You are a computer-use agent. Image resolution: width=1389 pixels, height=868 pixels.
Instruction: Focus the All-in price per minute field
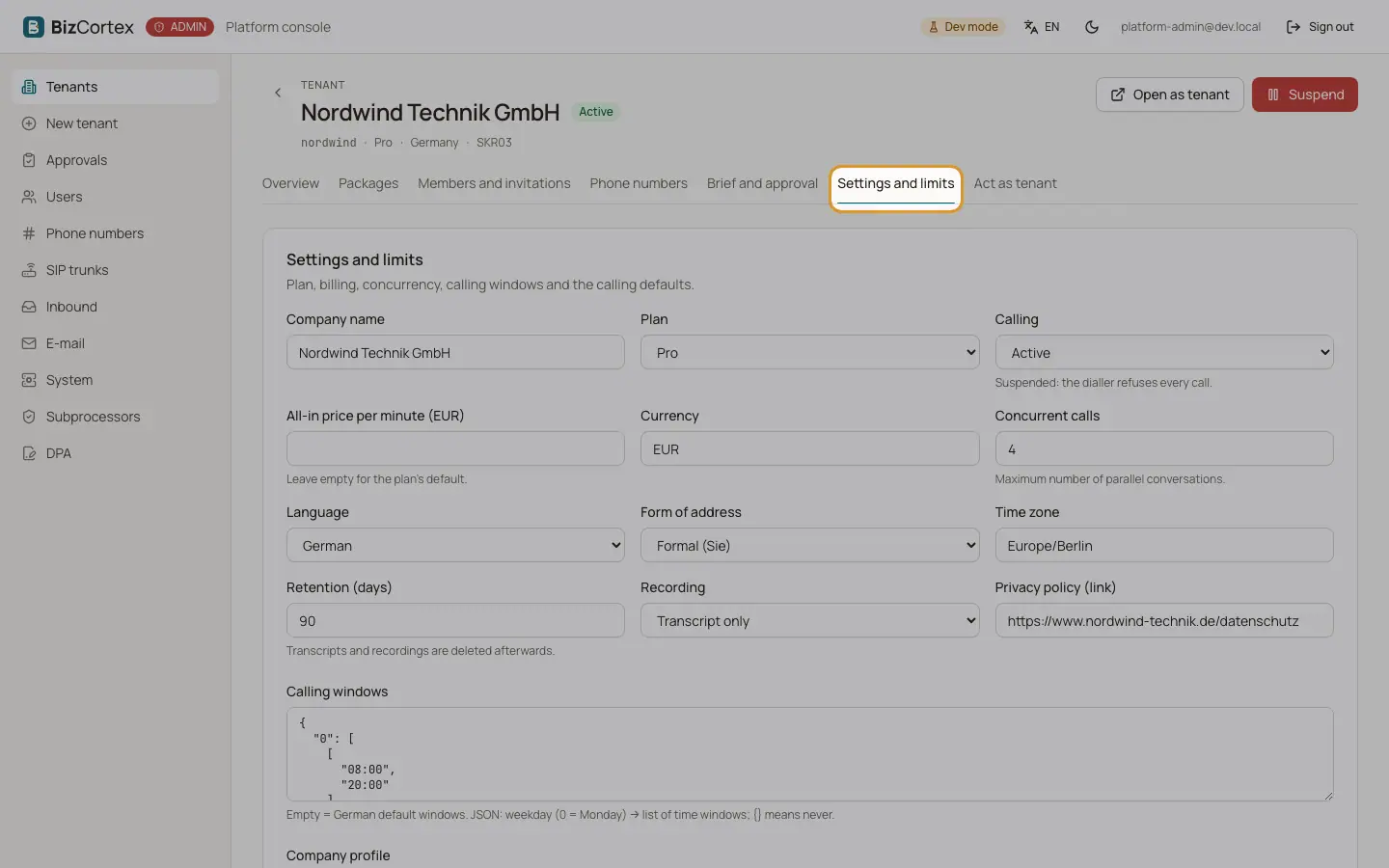coord(455,448)
